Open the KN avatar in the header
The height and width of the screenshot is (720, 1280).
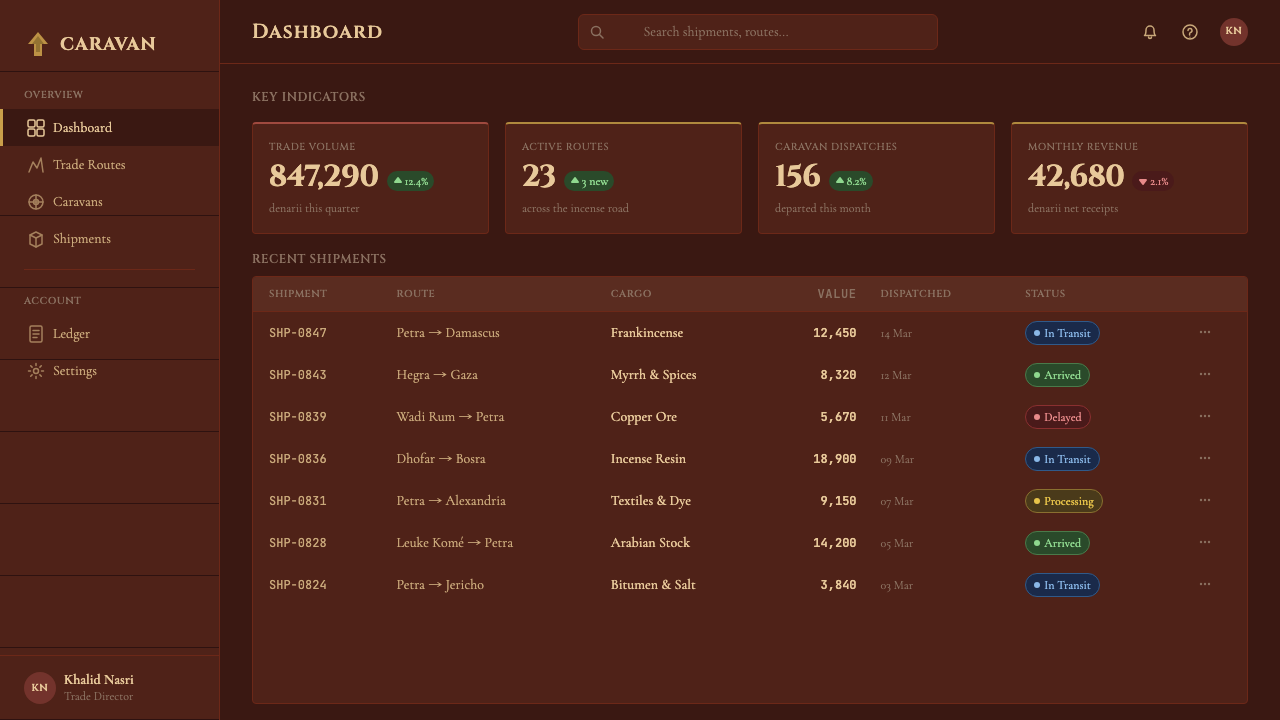click(1234, 32)
